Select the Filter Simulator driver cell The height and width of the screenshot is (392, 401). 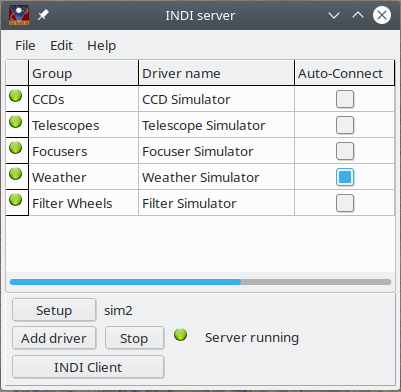pyautogui.click(x=216, y=203)
